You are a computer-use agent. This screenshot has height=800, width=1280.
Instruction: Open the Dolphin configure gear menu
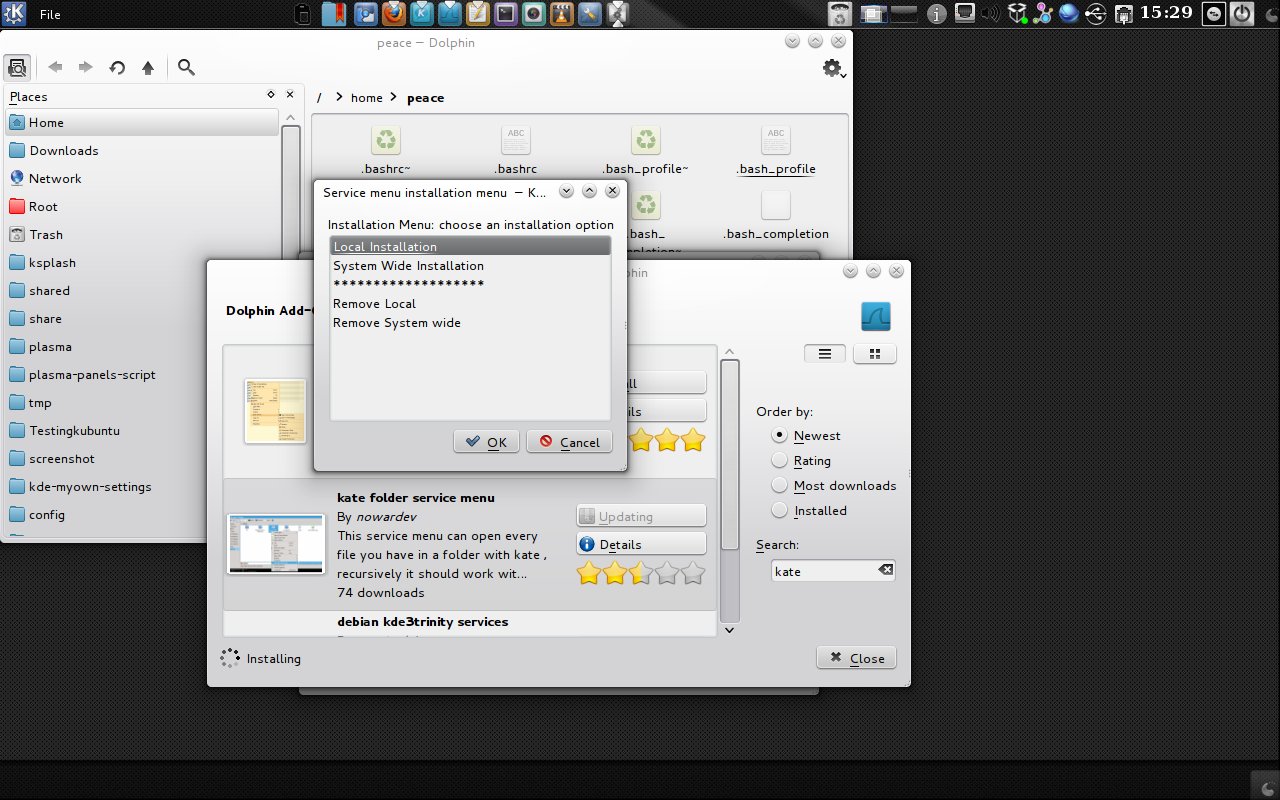coord(833,68)
